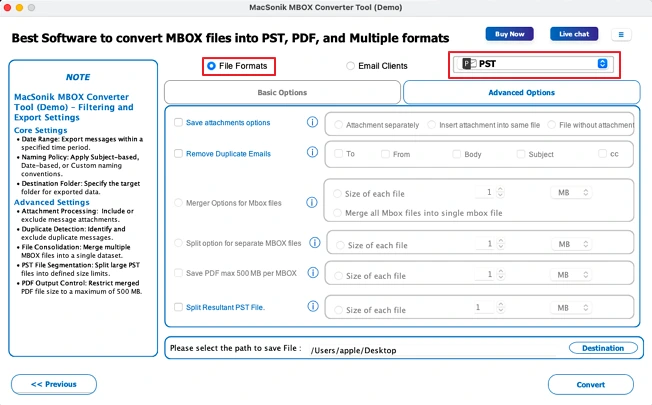Select the Email Clients radio button

tap(351, 66)
